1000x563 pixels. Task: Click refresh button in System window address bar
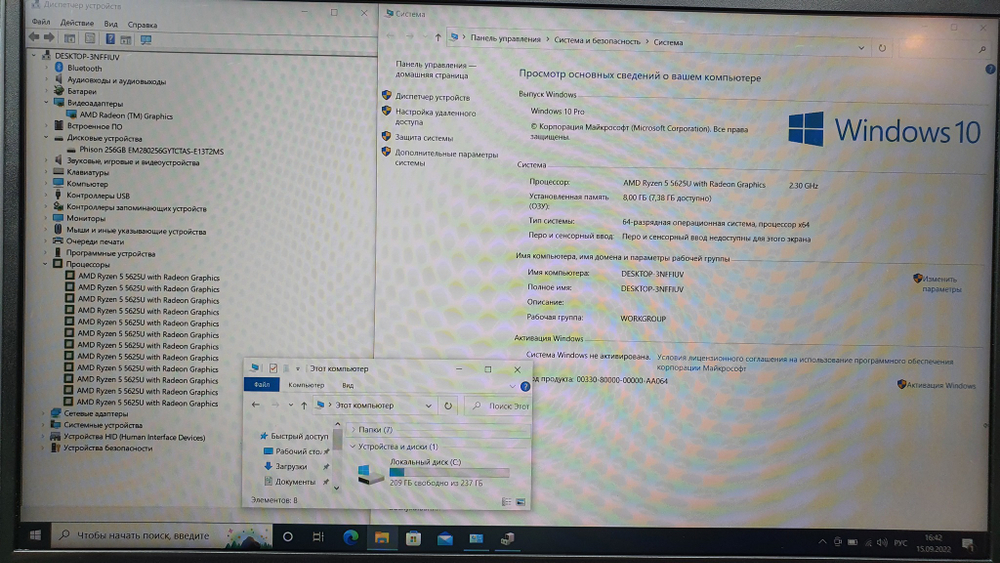882,48
